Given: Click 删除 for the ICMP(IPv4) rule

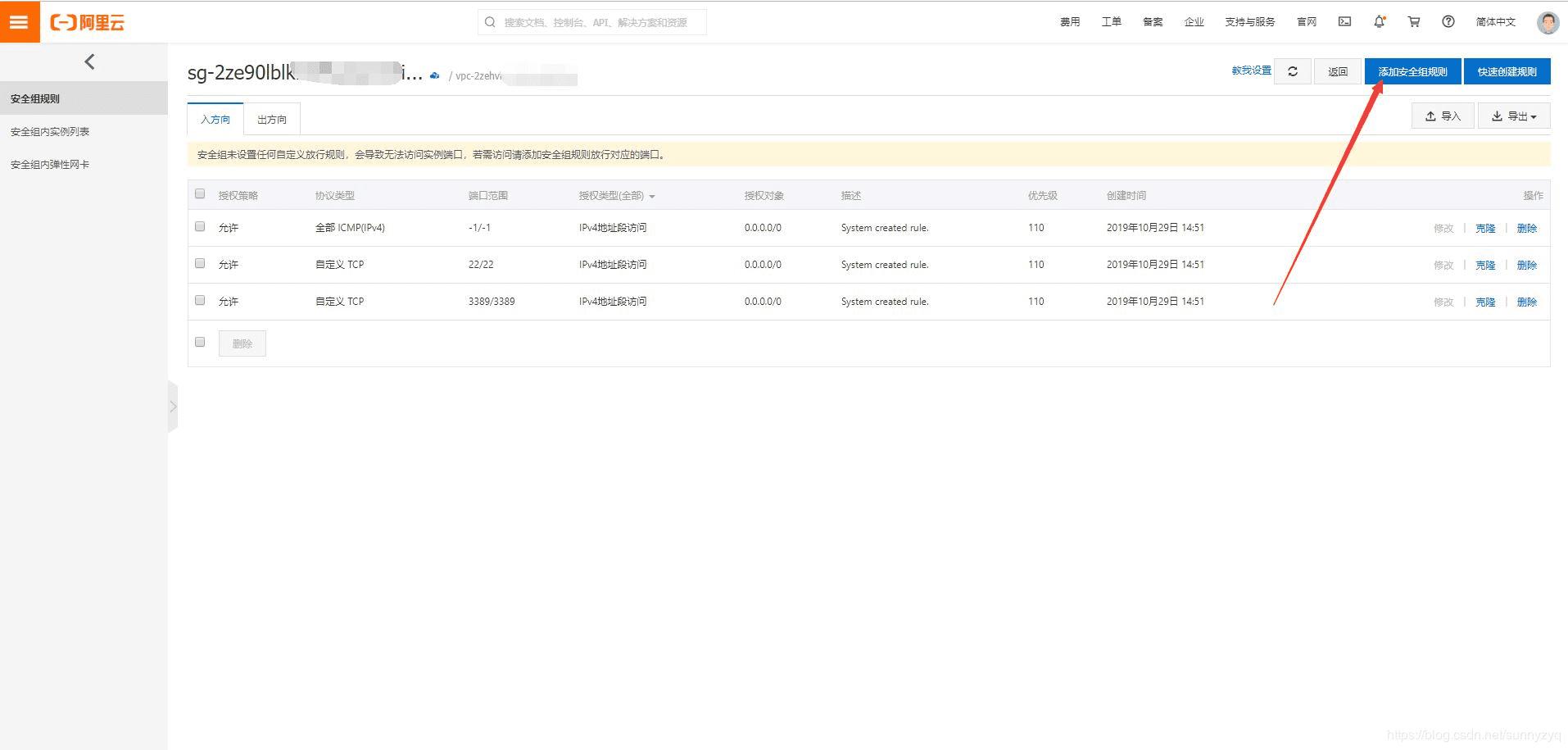Looking at the screenshot, I should point(1527,228).
